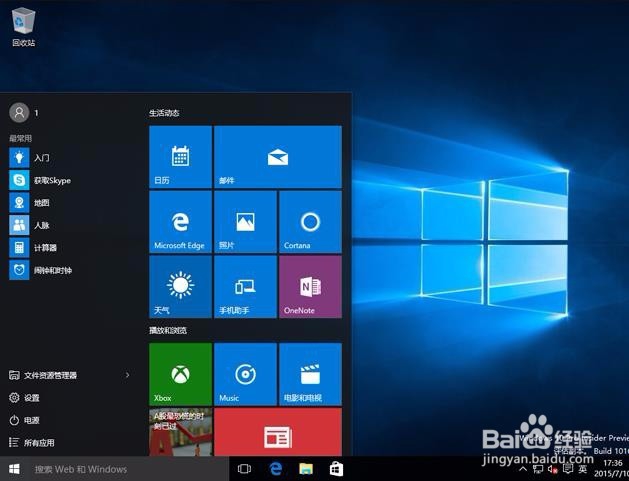
Task: Click the 搜索 Web 和 Windows search box
Action: click(128, 469)
